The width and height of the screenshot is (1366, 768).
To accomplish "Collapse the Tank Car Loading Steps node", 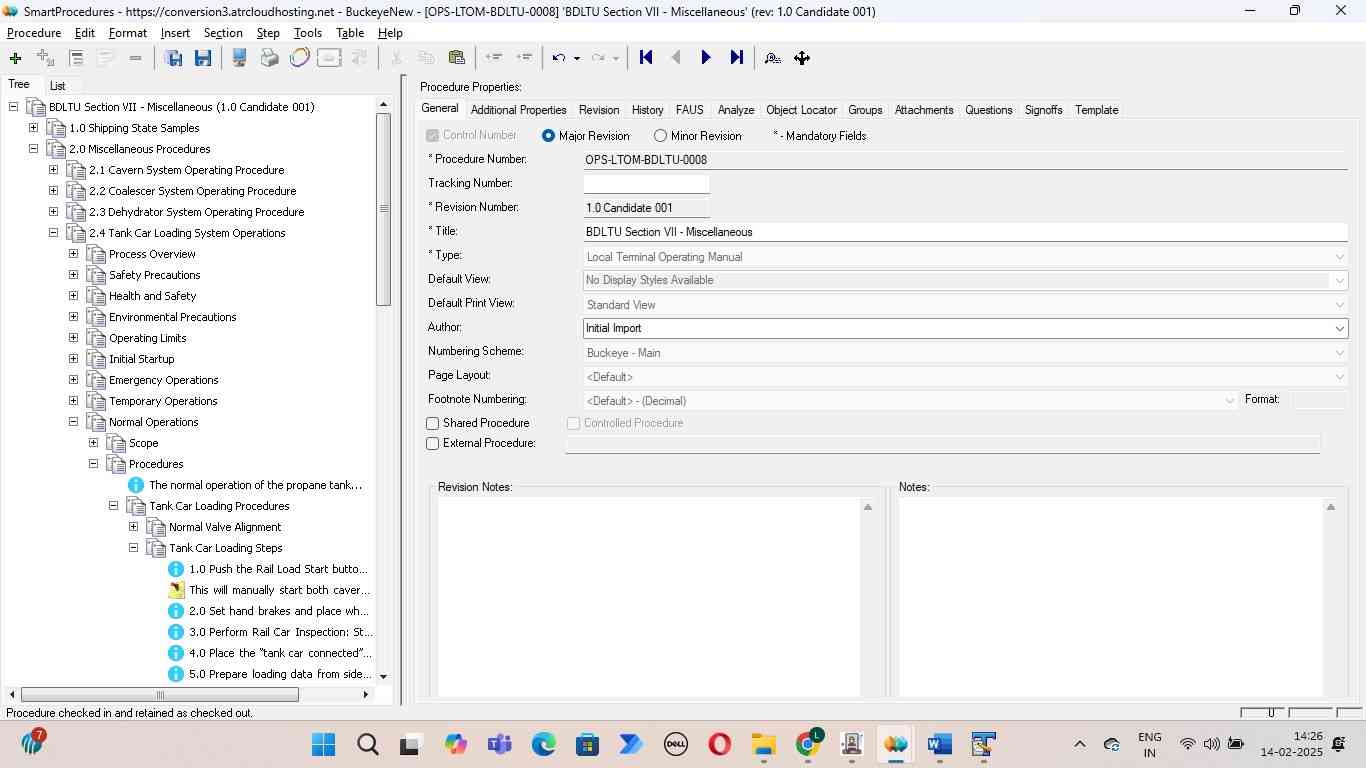I will (133, 548).
